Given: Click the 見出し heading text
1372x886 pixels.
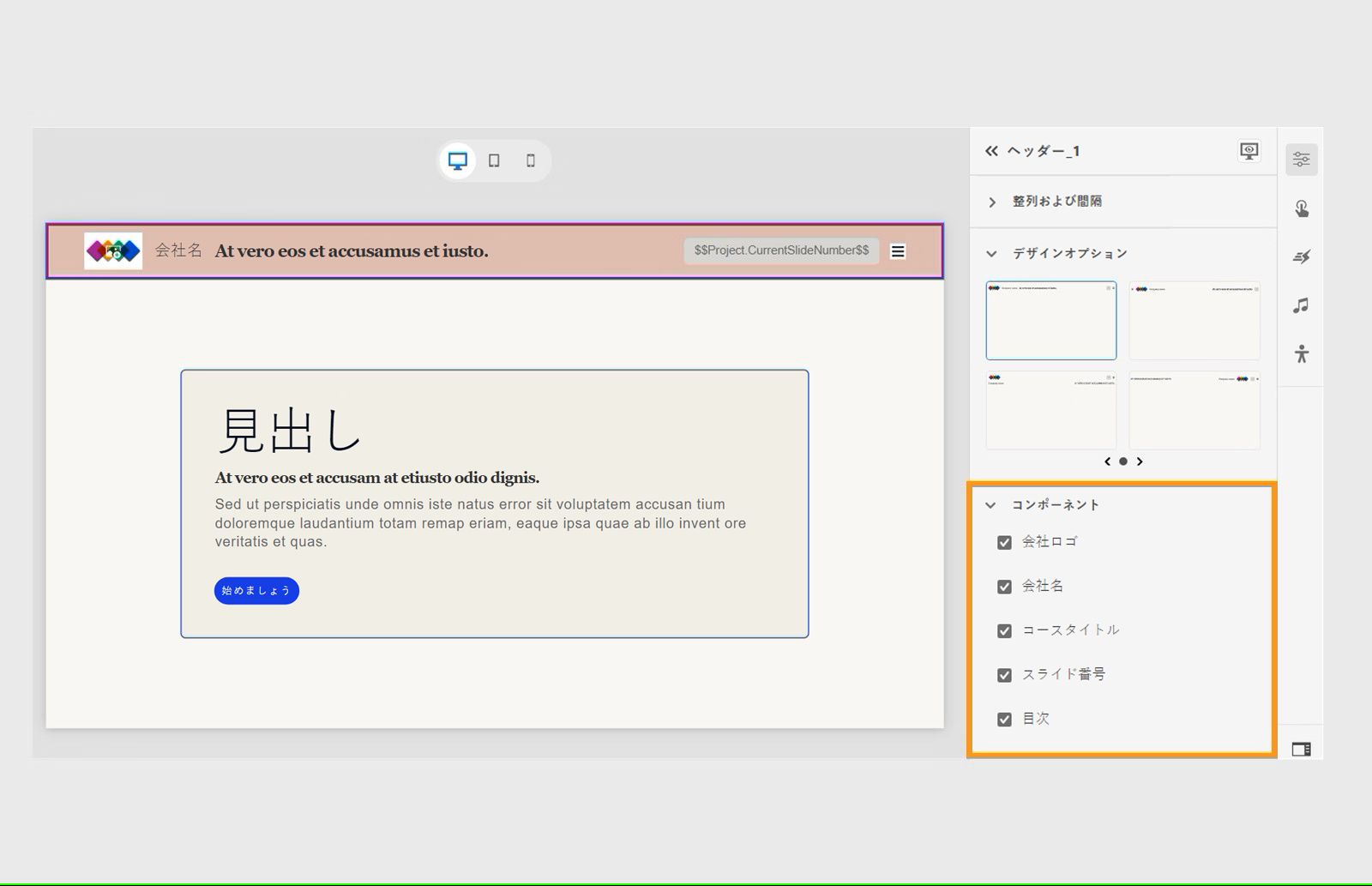Looking at the screenshot, I should [x=290, y=430].
